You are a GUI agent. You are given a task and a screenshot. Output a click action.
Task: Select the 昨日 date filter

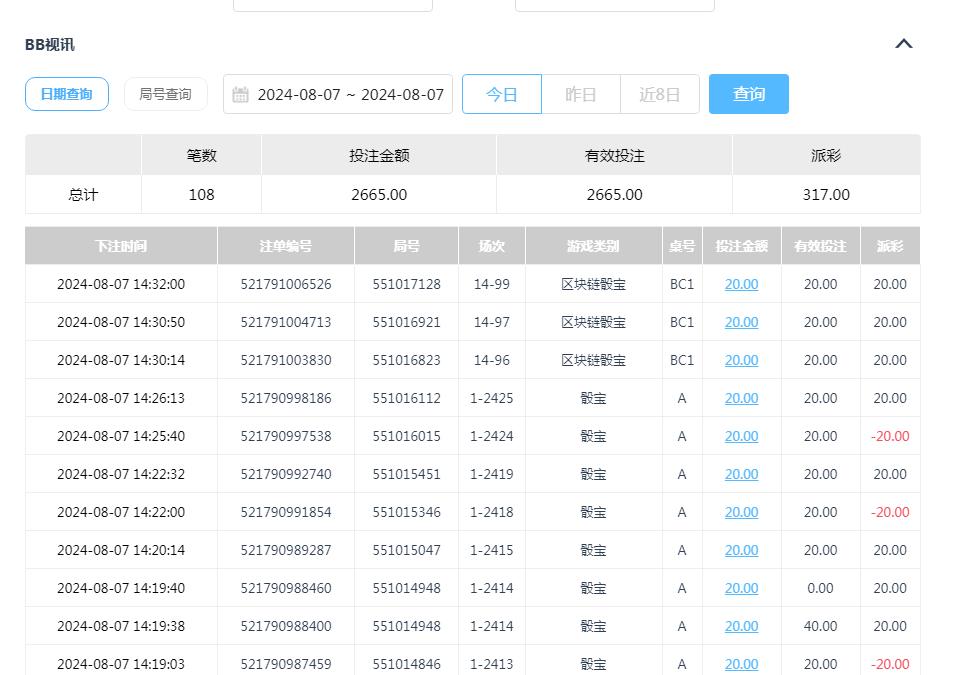(580, 93)
